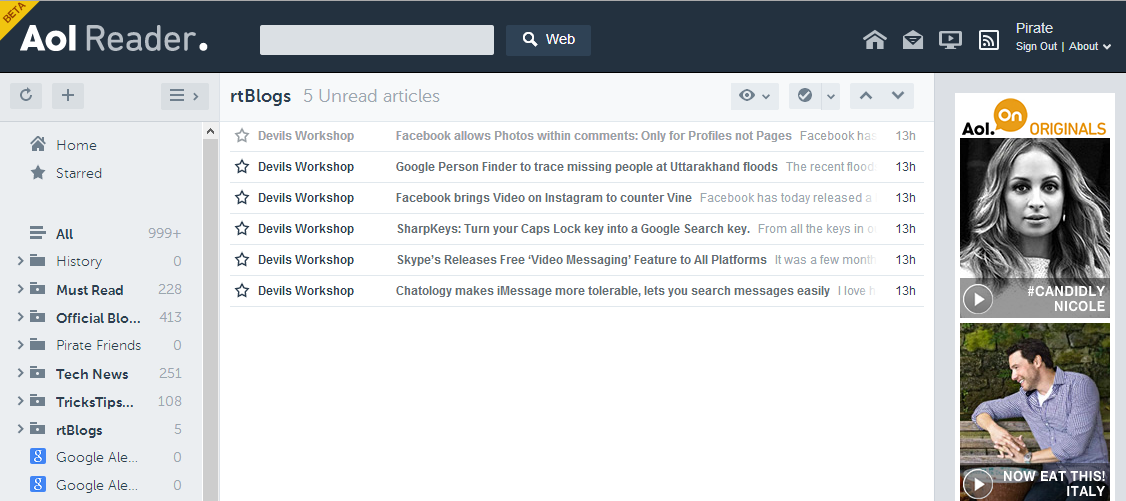Click the Pirate username
Image resolution: width=1126 pixels, height=501 pixels.
coord(1034,28)
